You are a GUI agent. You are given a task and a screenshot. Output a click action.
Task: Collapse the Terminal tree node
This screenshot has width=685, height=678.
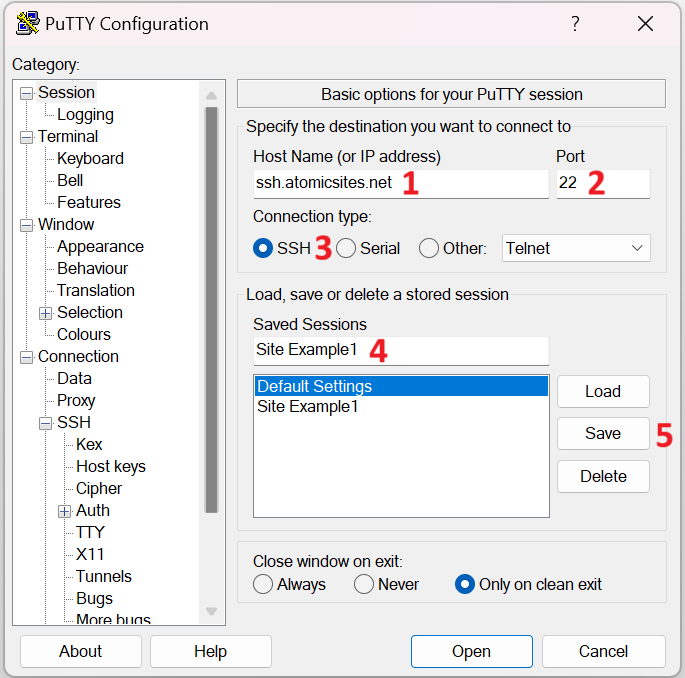27,138
